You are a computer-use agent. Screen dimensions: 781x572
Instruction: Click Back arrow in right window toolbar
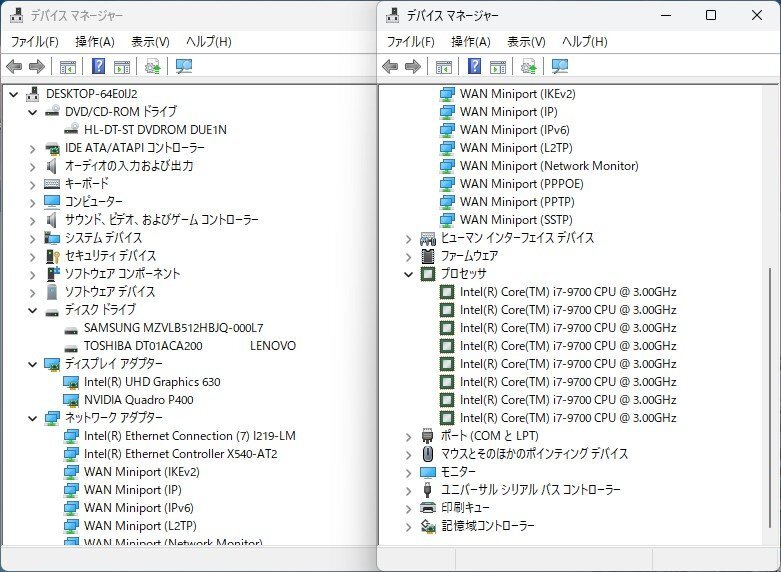pyautogui.click(x=390, y=66)
